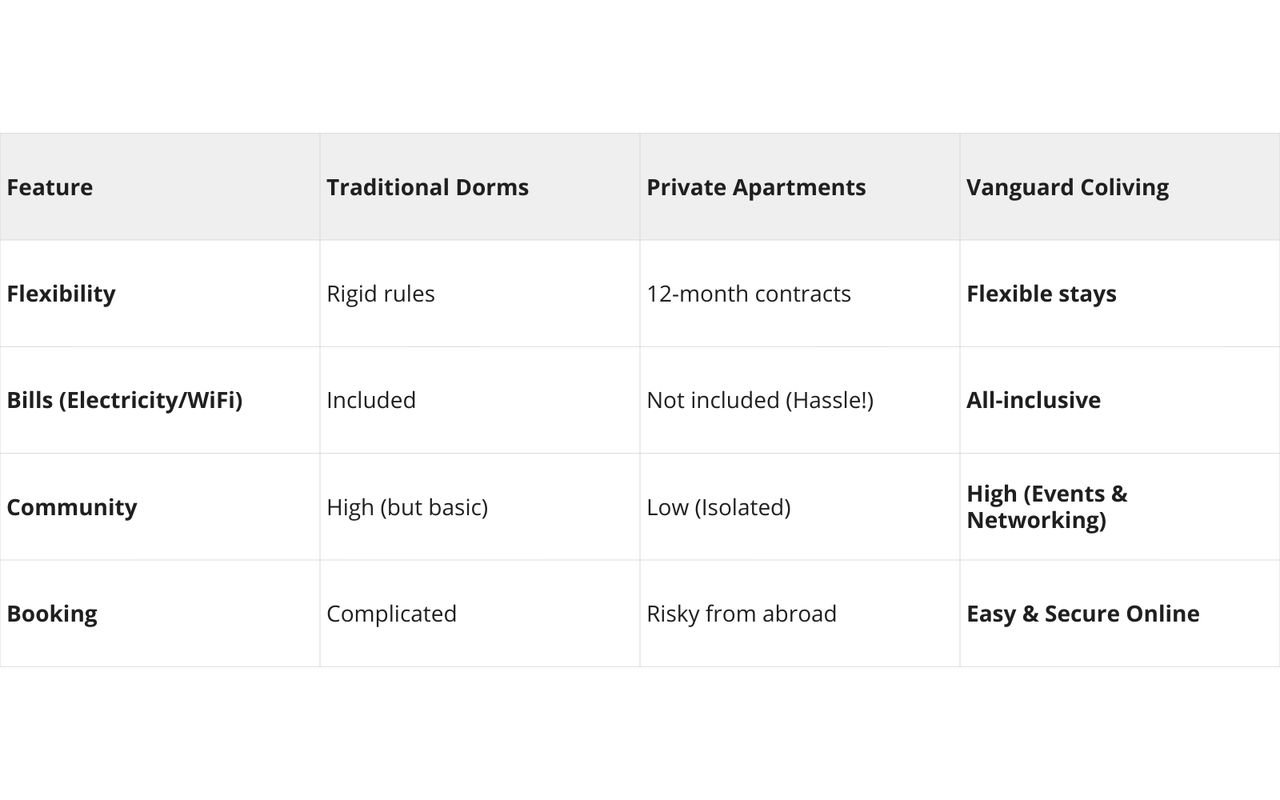Click the Private Apartments column header

(756, 187)
